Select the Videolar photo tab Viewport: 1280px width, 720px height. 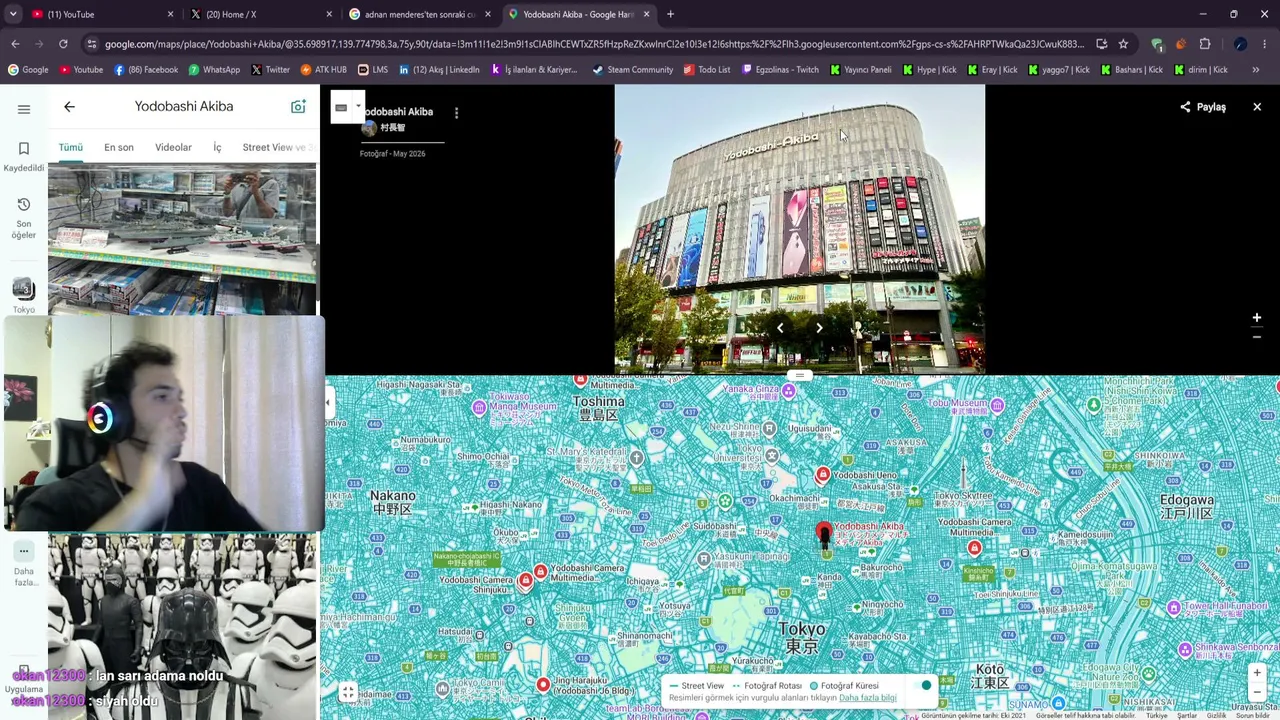click(x=173, y=147)
